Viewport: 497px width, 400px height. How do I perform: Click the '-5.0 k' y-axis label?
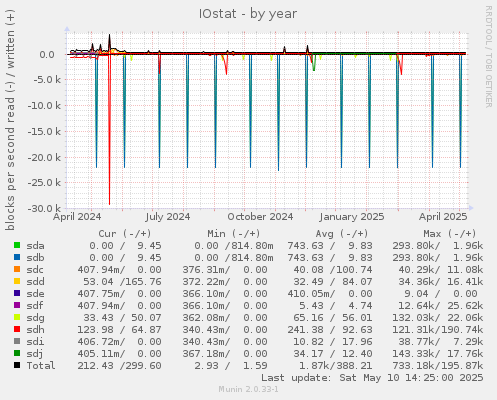click(x=47, y=80)
